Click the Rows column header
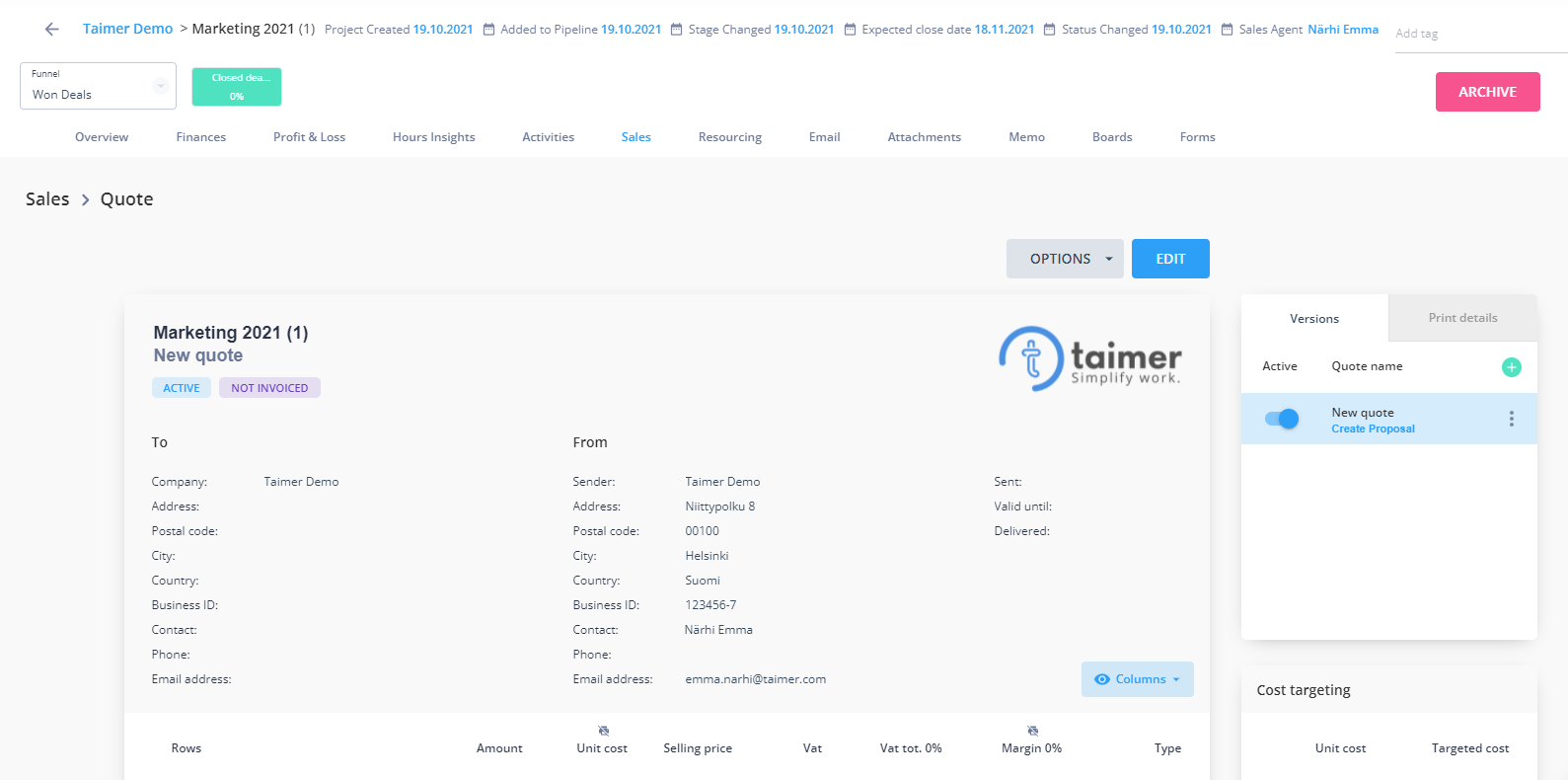 [x=187, y=748]
